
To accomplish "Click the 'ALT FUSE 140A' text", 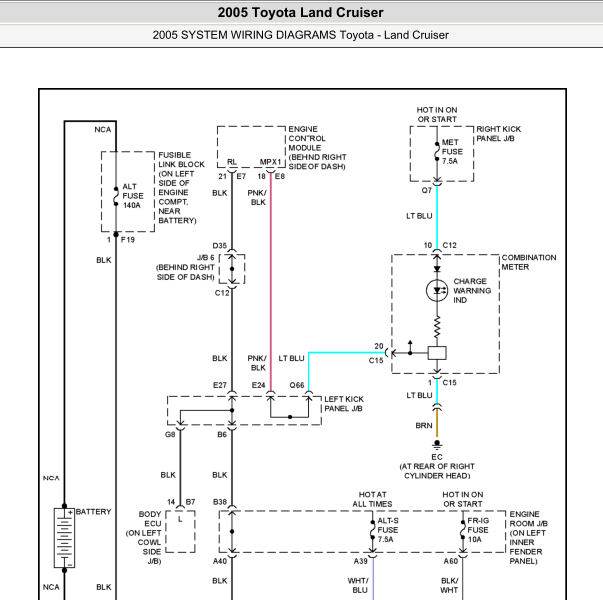I will (133, 196).
